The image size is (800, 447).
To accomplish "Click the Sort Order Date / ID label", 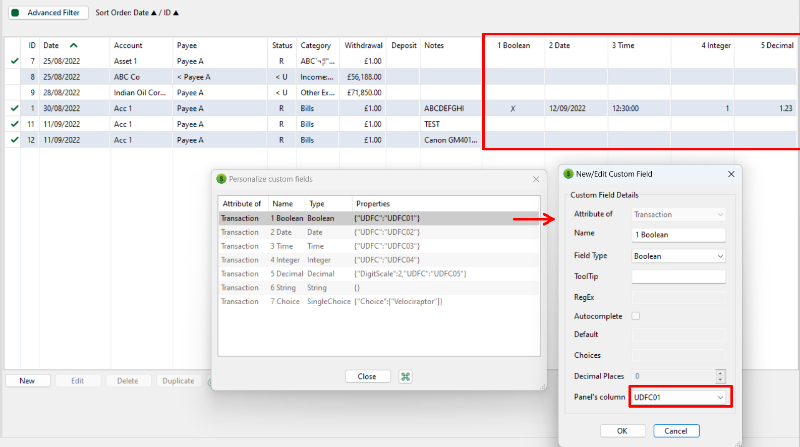I will point(137,13).
